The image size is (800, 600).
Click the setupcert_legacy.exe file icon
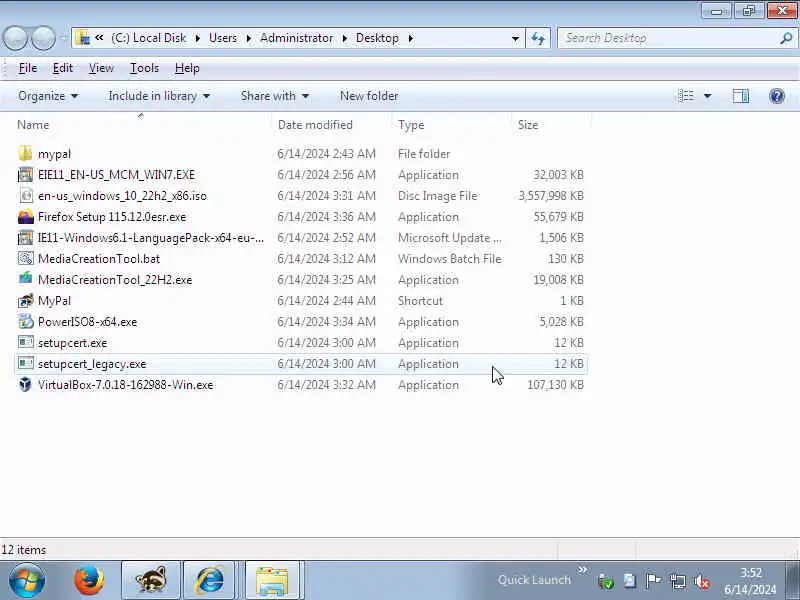click(25, 363)
